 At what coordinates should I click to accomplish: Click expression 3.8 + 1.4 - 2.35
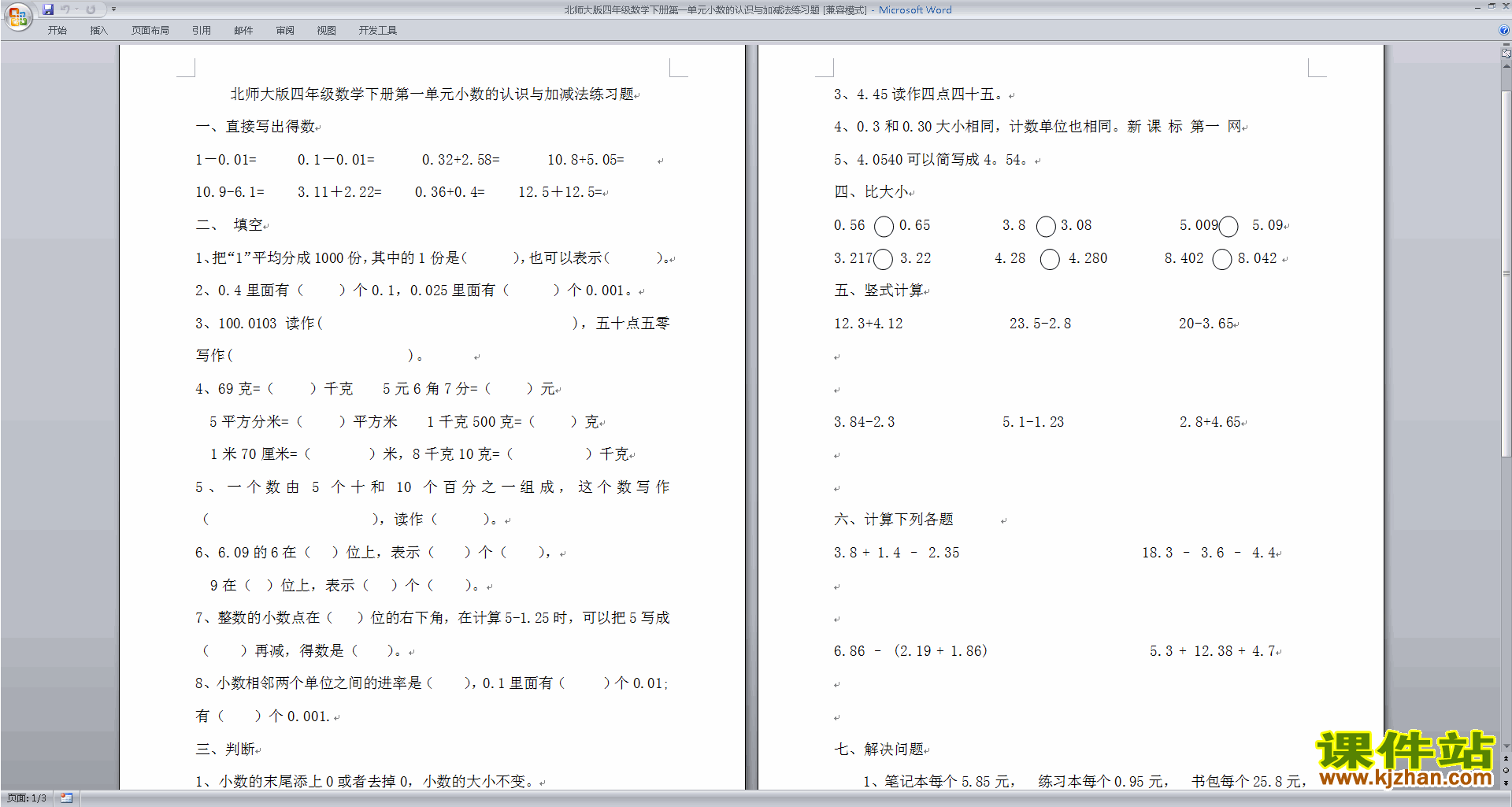pos(897,553)
